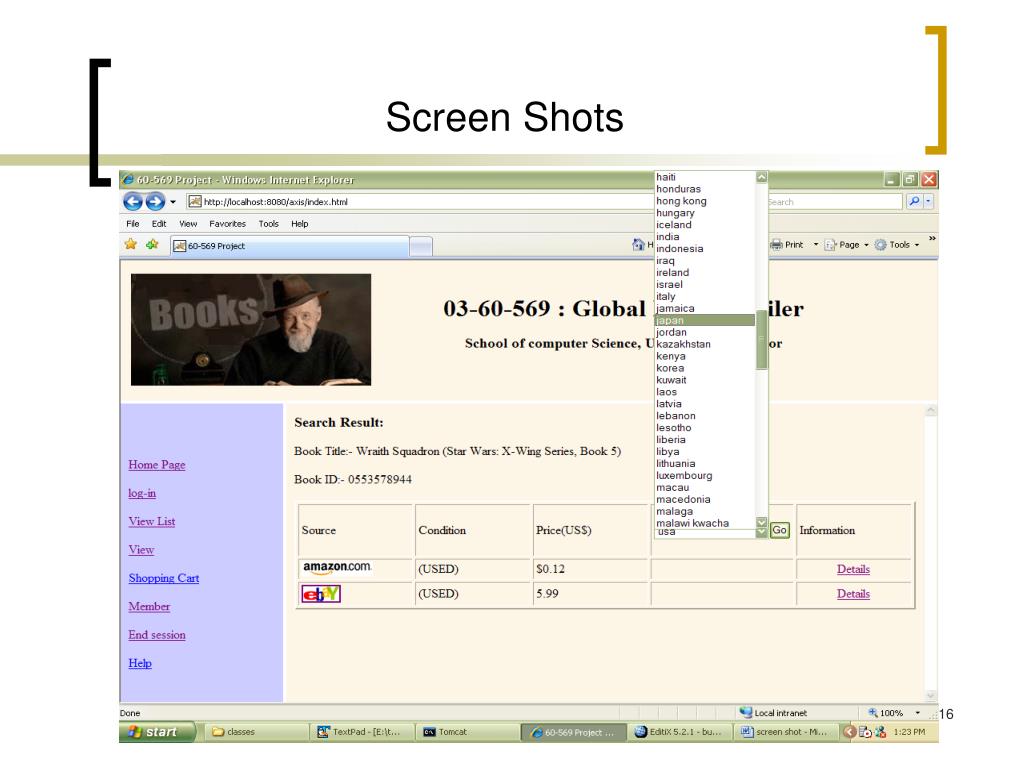Click the blank new tab button
Image resolution: width=1024 pixels, height=768 pixels.
point(421,246)
